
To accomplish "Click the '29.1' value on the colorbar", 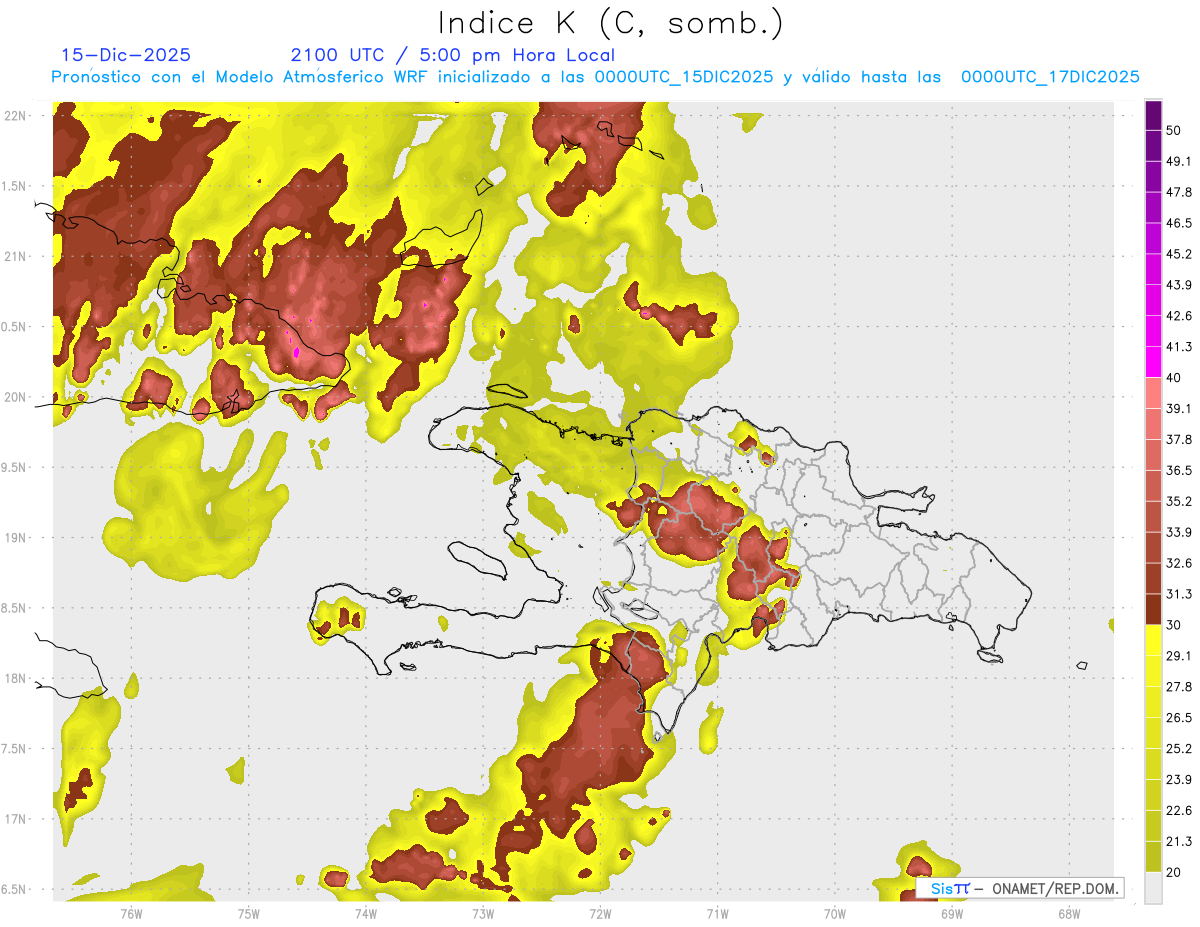I will coord(1180,656).
